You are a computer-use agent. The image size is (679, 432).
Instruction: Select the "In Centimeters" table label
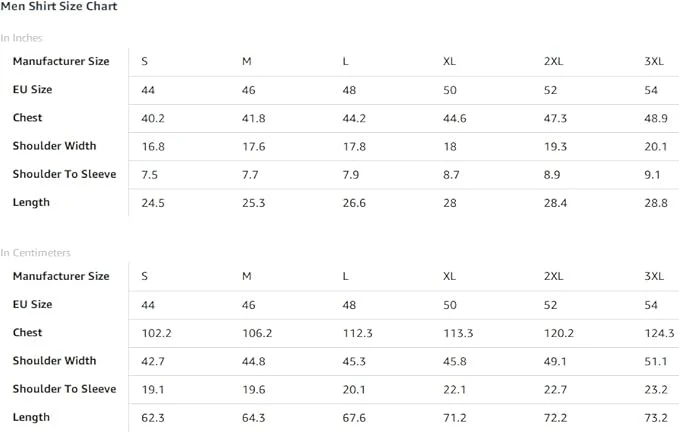(35, 253)
